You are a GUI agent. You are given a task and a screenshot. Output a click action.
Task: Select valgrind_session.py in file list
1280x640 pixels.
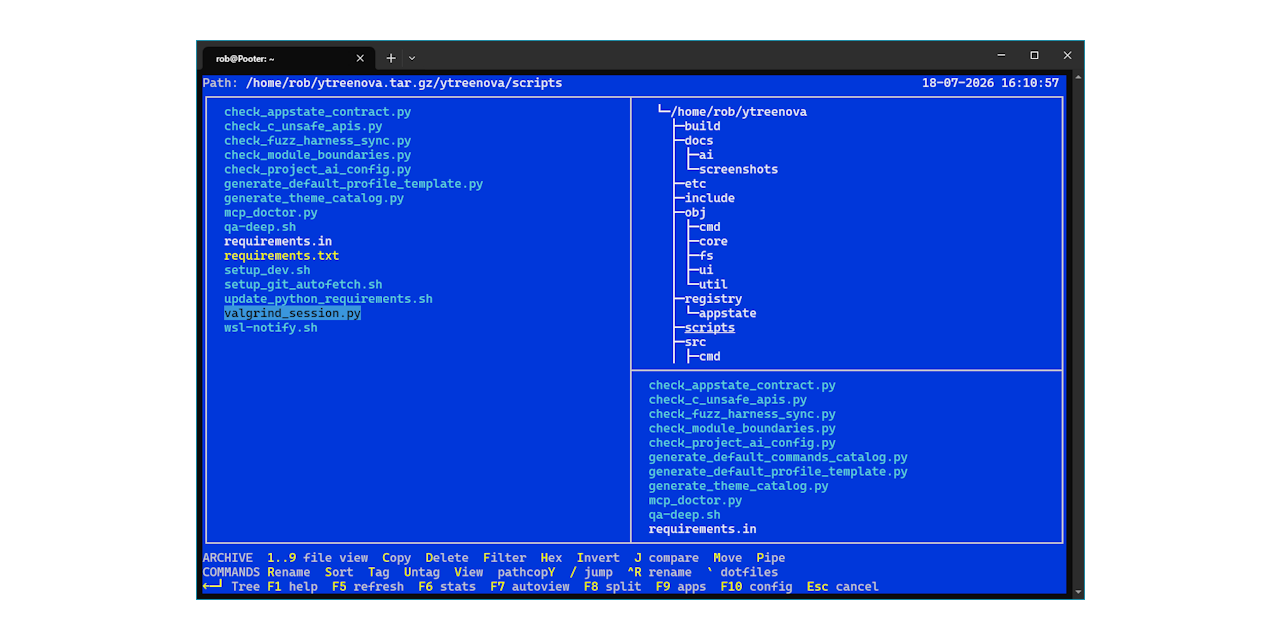pyautogui.click(x=292, y=313)
